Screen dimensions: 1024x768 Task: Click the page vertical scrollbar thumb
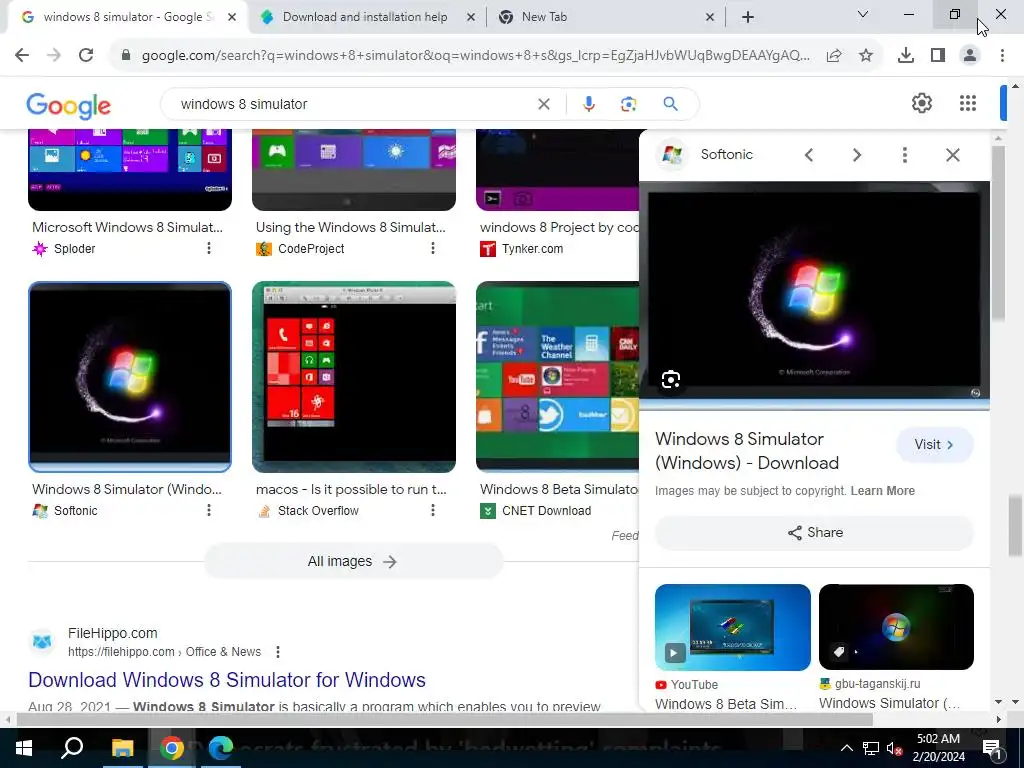[x=1015, y=524]
